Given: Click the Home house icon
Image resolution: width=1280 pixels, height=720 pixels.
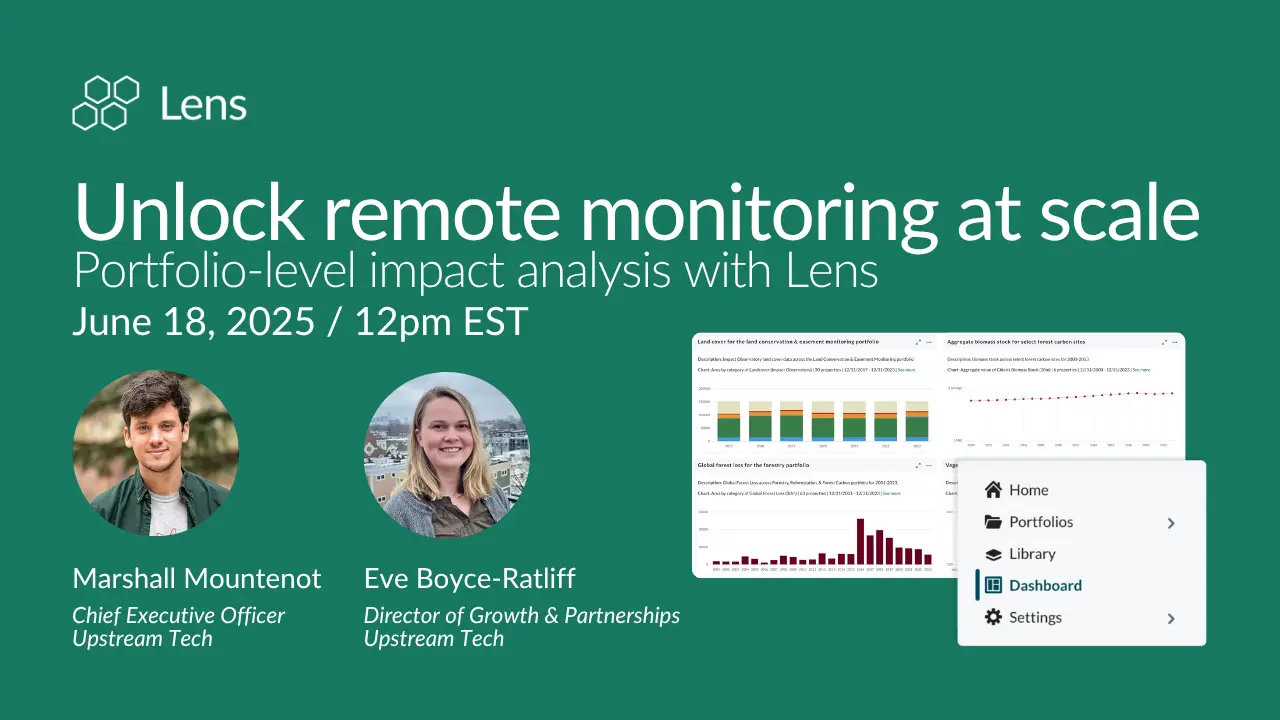Looking at the screenshot, I should coord(993,490).
